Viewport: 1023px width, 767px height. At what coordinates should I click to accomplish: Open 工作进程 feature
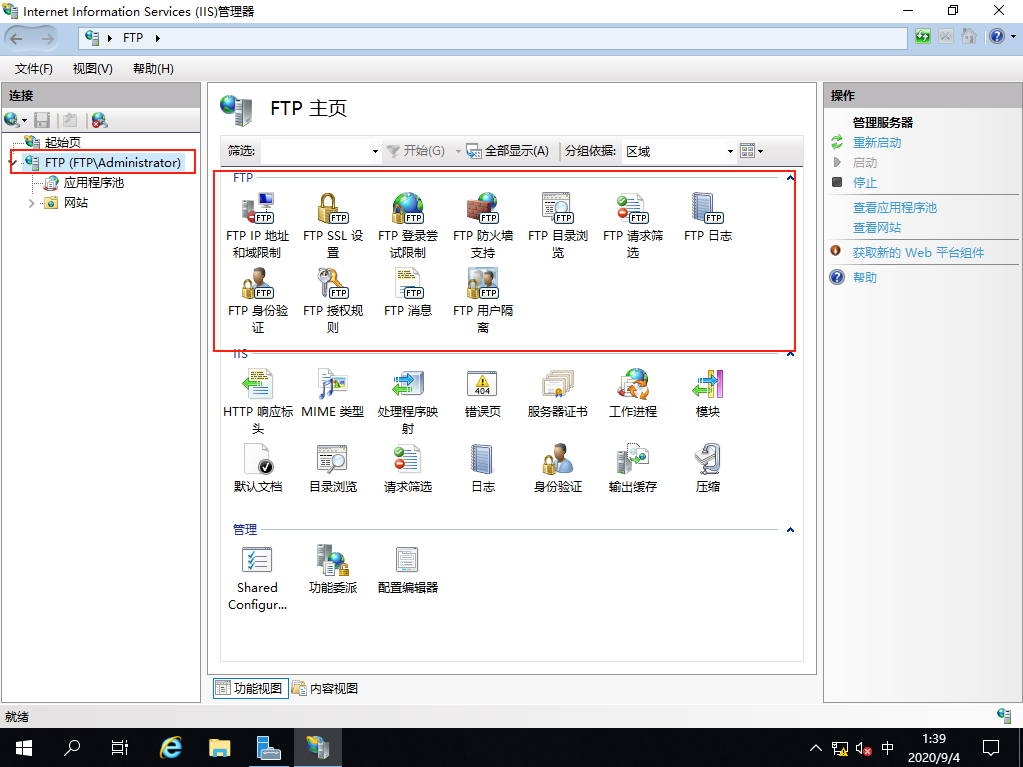(633, 393)
